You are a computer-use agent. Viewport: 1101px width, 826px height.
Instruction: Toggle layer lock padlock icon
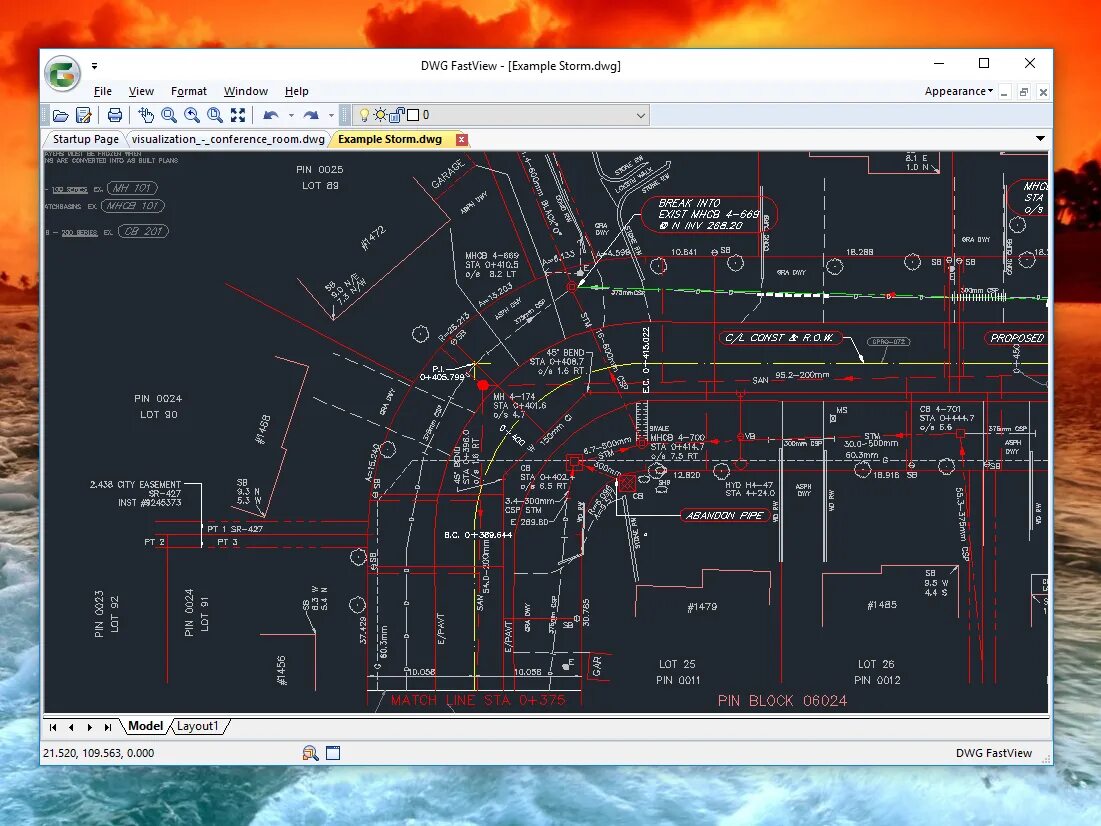[x=397, y=115]
